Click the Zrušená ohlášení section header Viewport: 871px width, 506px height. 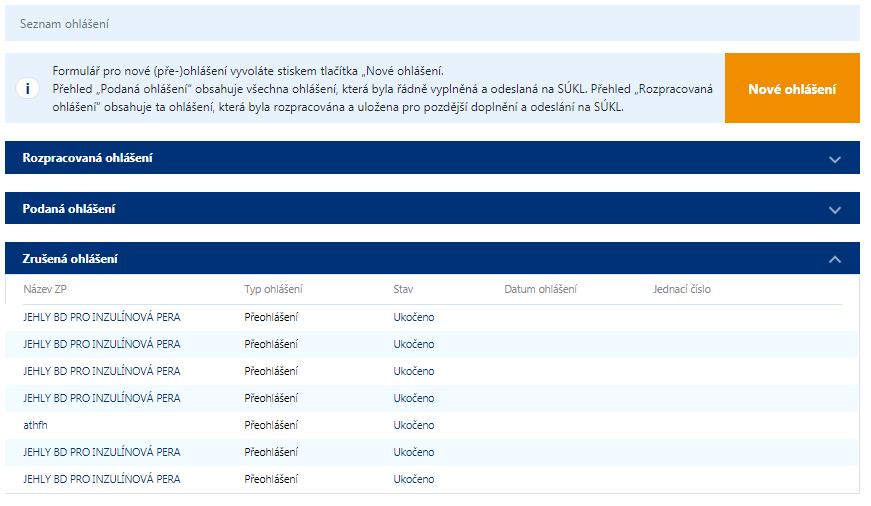coord(432,258)
